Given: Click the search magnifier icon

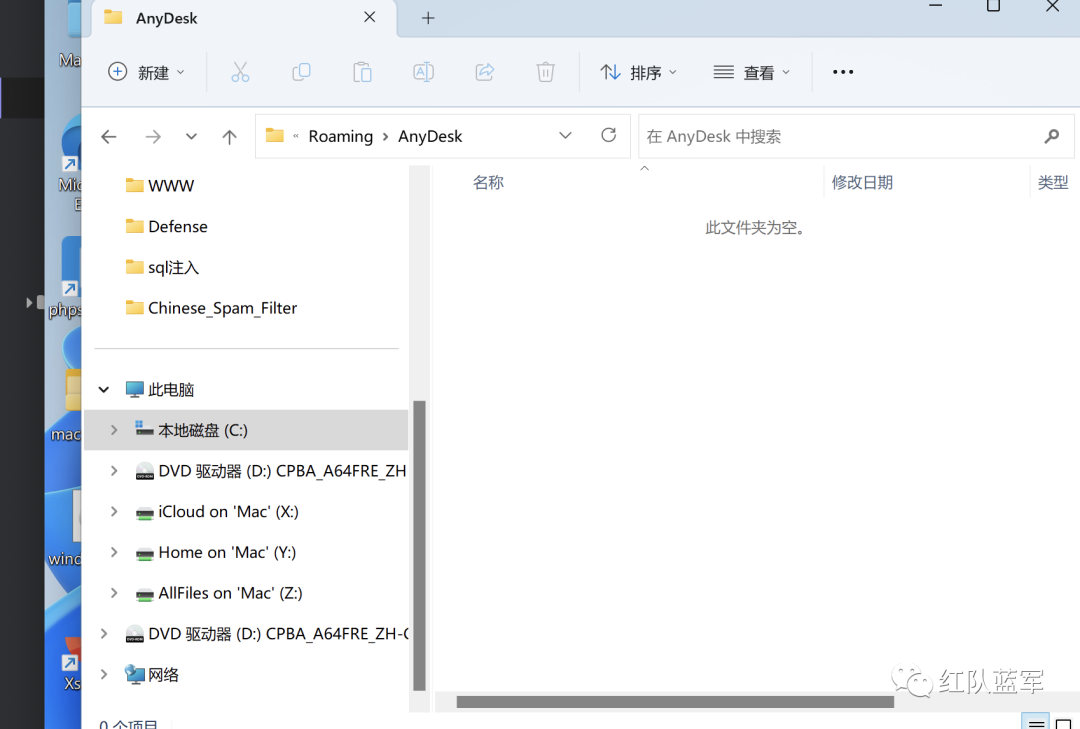Looking at the screenshot, I should click(x=1052, y=136).
